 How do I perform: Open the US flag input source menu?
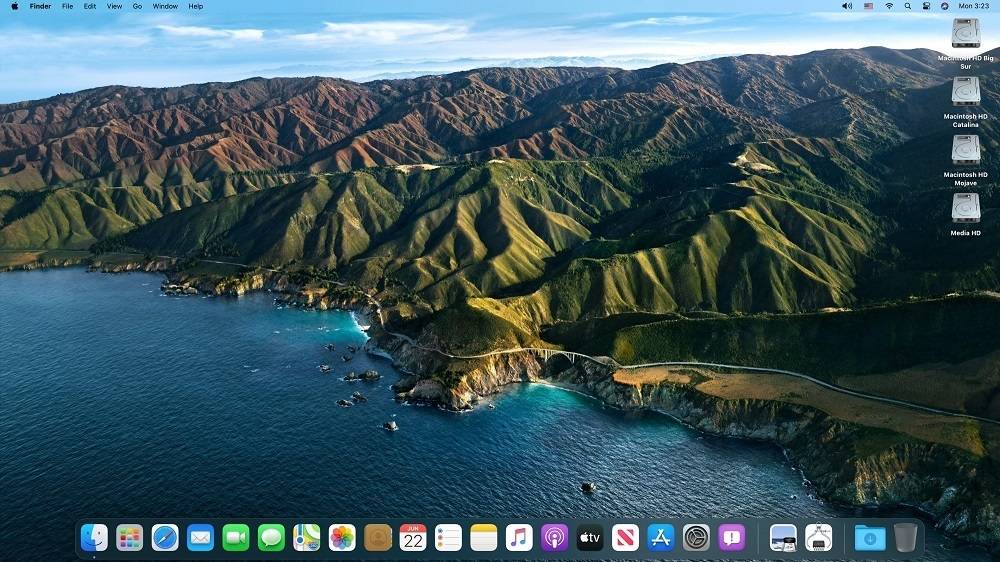(x=868, y=6)
